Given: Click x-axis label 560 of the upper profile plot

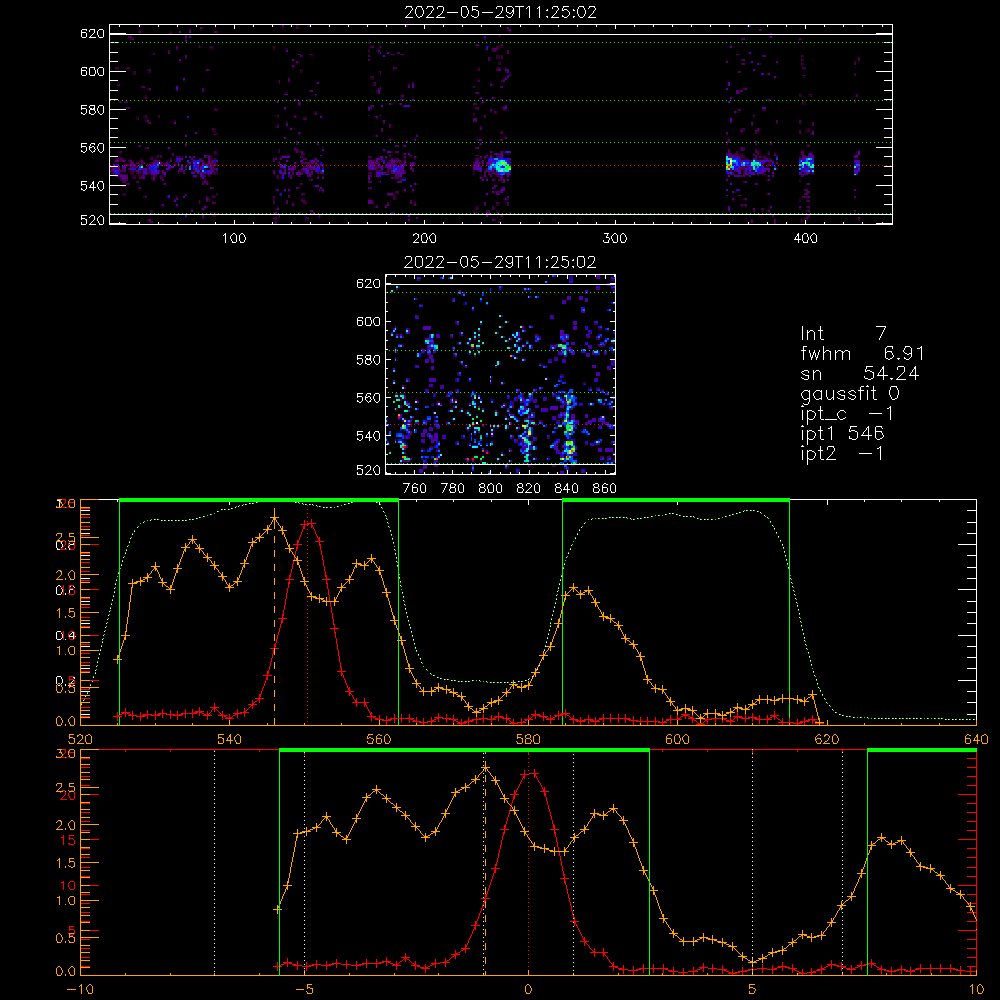Looking at the screenshot, I should click(379, 739).
